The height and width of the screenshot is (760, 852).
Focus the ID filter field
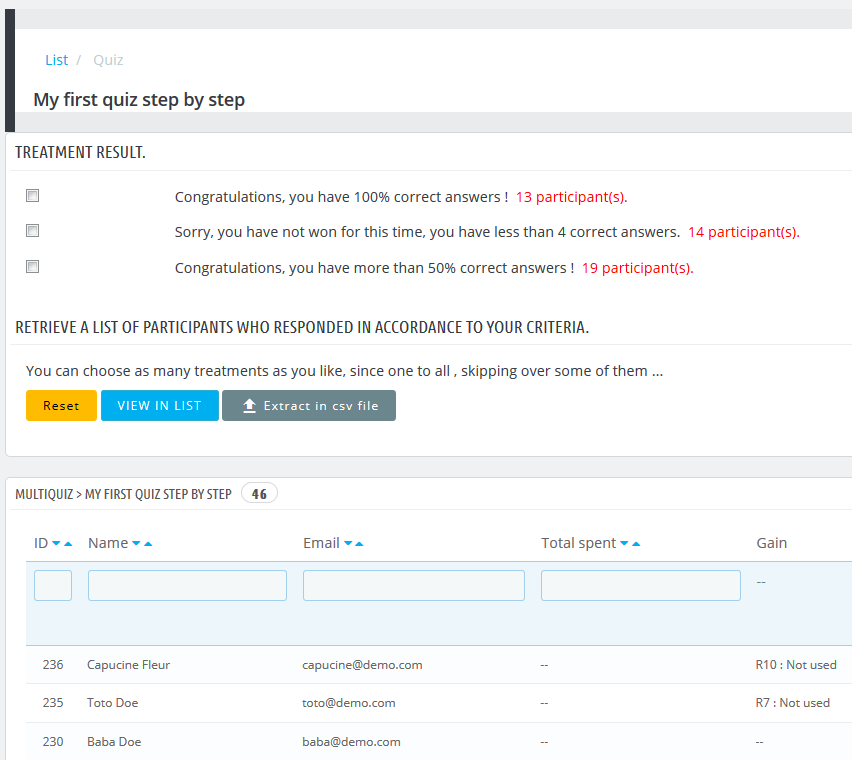[53, 585]
